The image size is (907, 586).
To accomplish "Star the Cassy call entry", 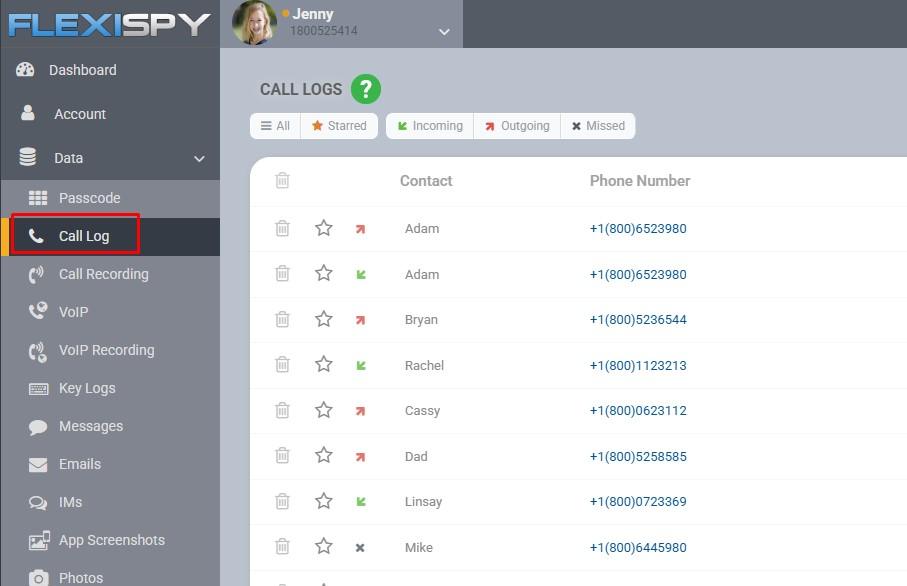I will coord(324,410).
